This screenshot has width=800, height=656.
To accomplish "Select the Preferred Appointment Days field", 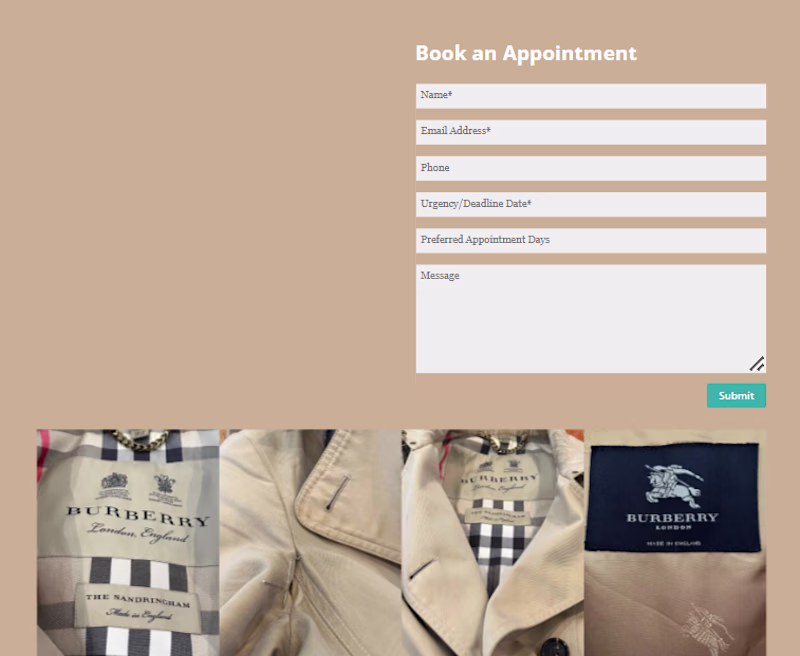I will coord(591,241).
